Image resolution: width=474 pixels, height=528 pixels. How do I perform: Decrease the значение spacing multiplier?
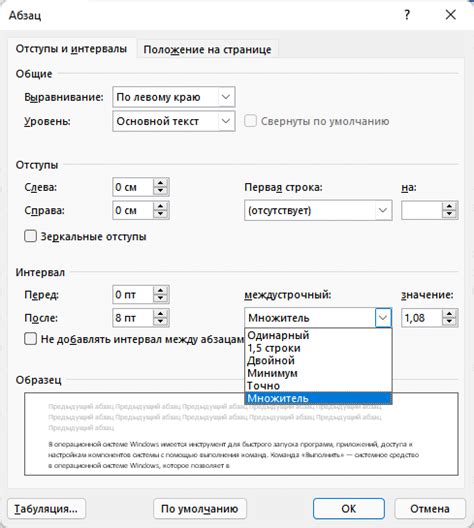[449, 322]
